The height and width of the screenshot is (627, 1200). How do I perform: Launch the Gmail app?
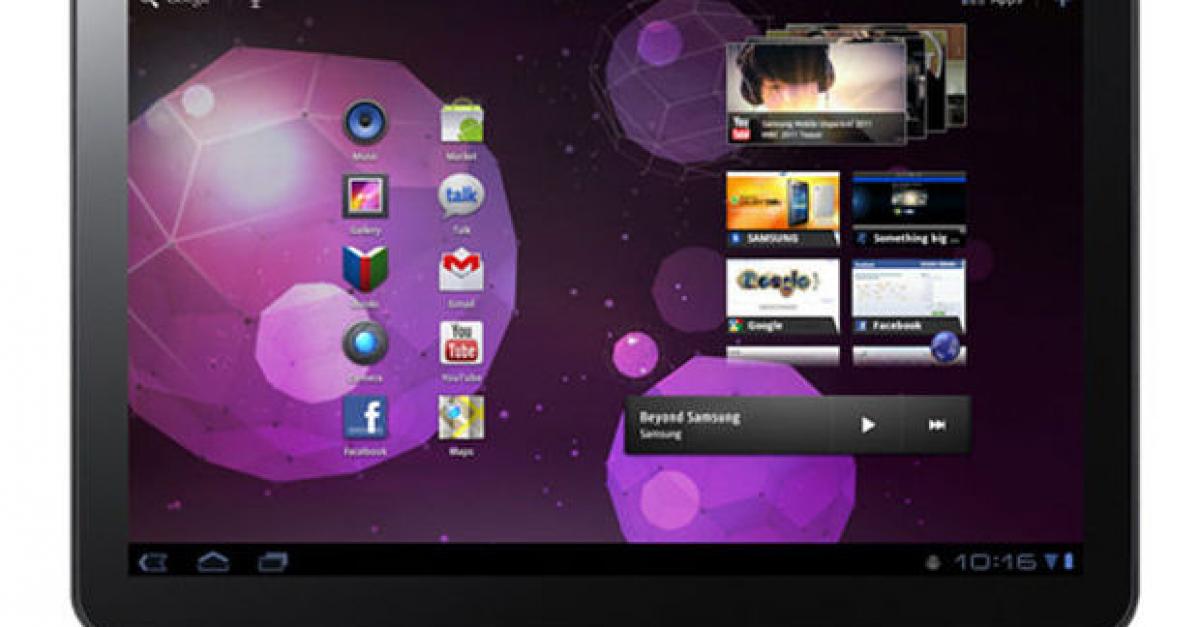[x=462, y=270]
